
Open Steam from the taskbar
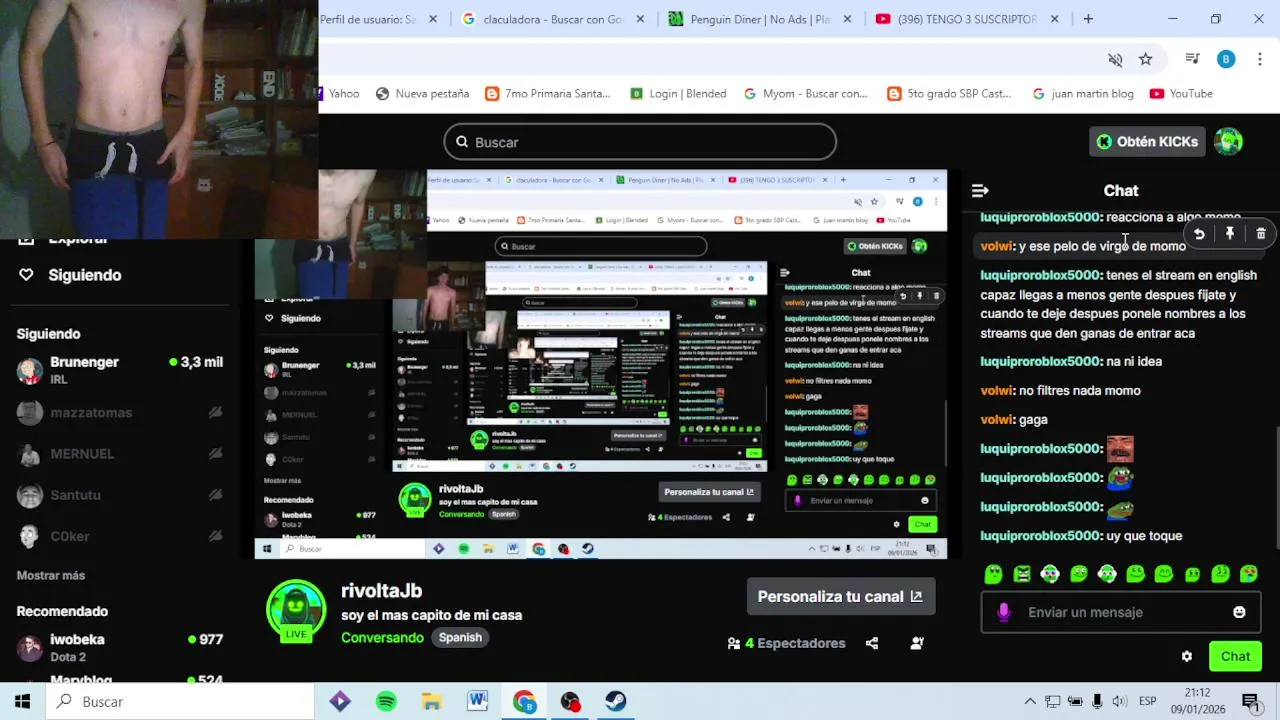(616, 701)
